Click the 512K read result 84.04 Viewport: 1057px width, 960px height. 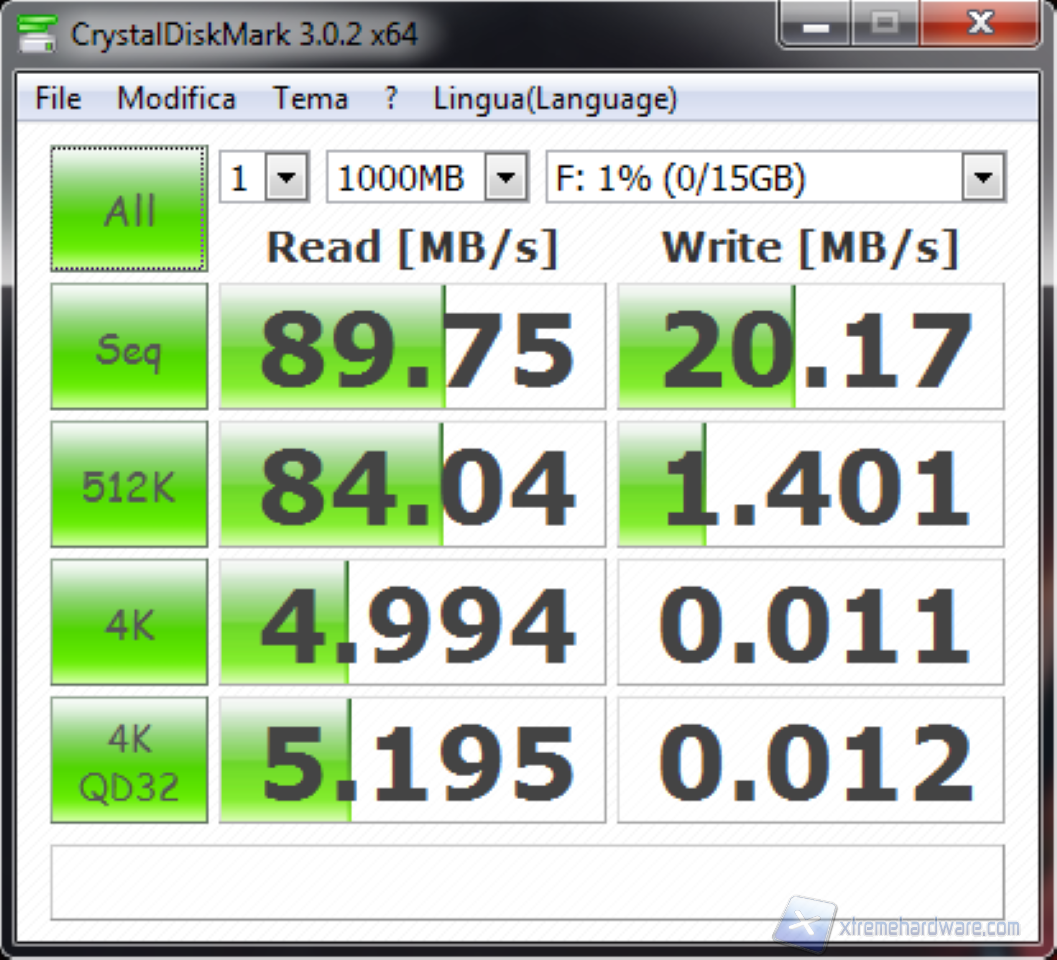[412, 484]
